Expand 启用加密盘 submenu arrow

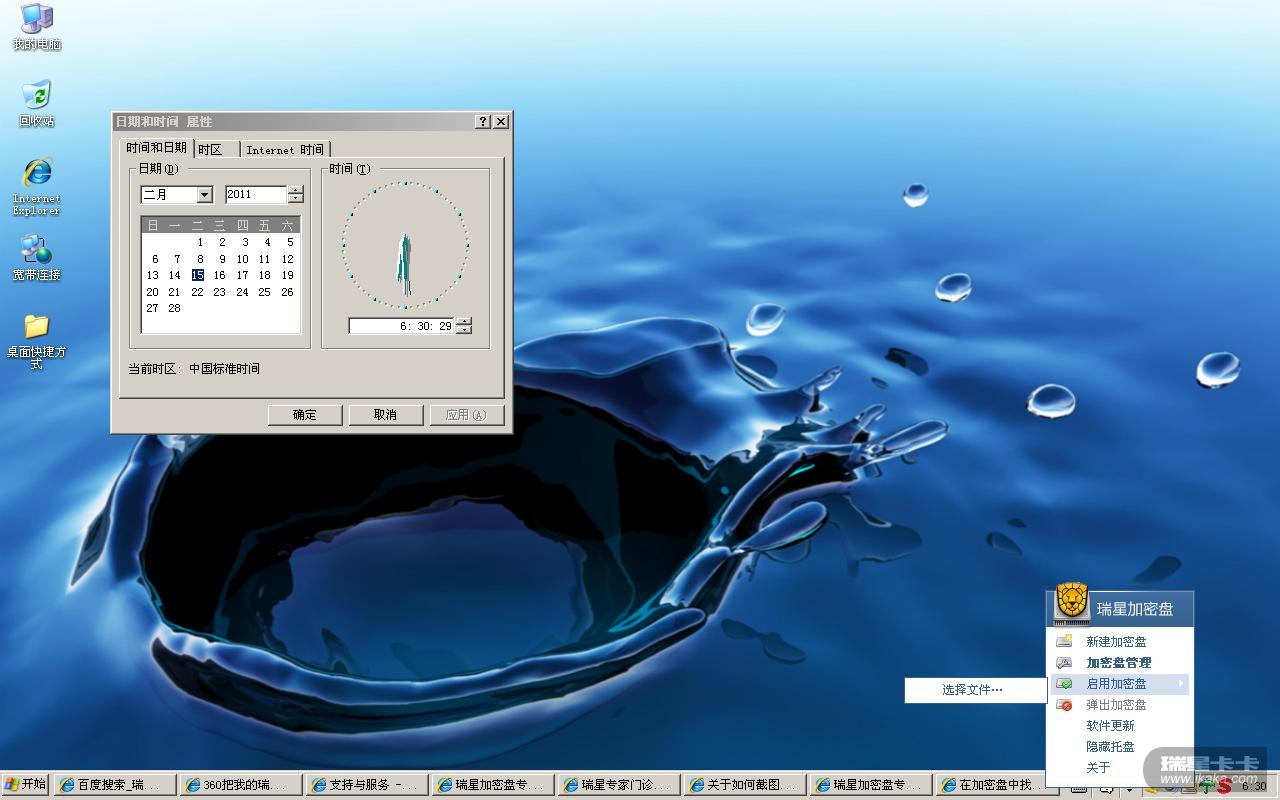1181,684
